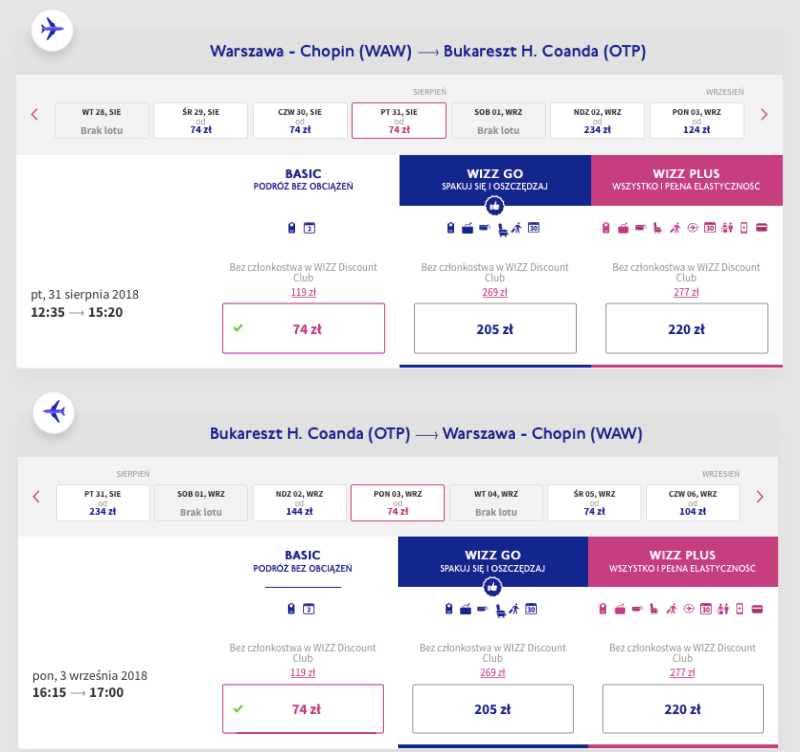
Task: Select return date CZW 06, WRZ 104 zł
Action: click(693, 503)
